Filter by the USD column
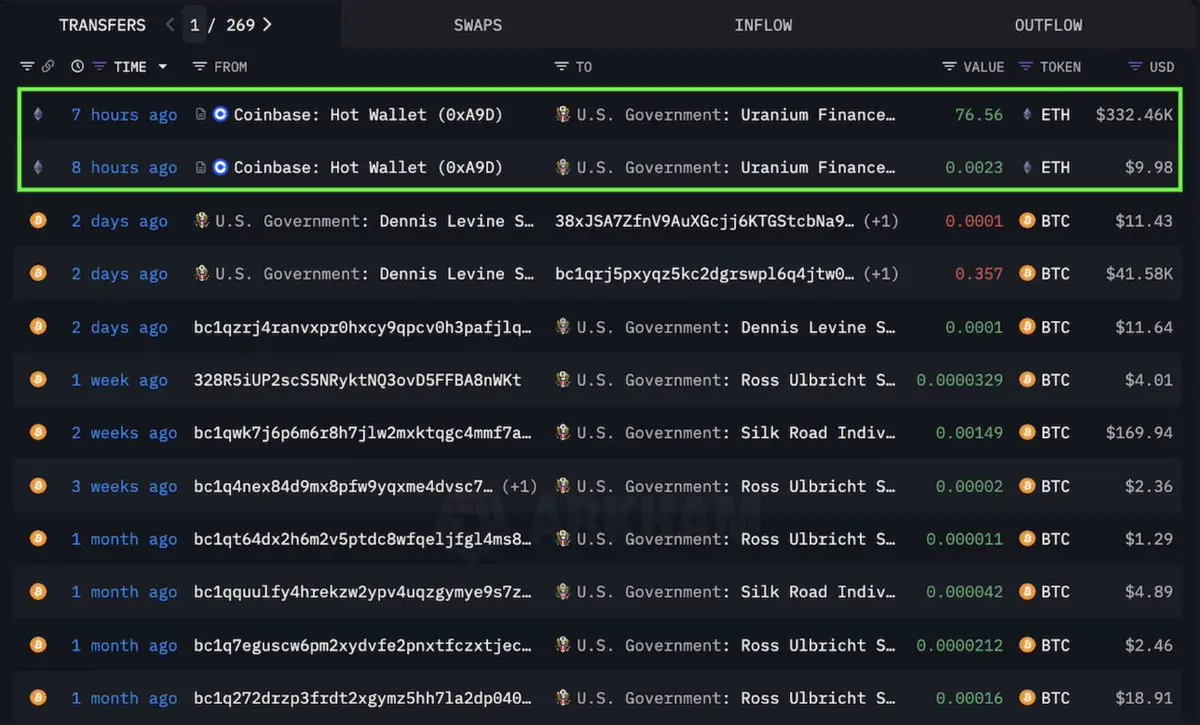 pyautogui.click(x=1134, y=67)
